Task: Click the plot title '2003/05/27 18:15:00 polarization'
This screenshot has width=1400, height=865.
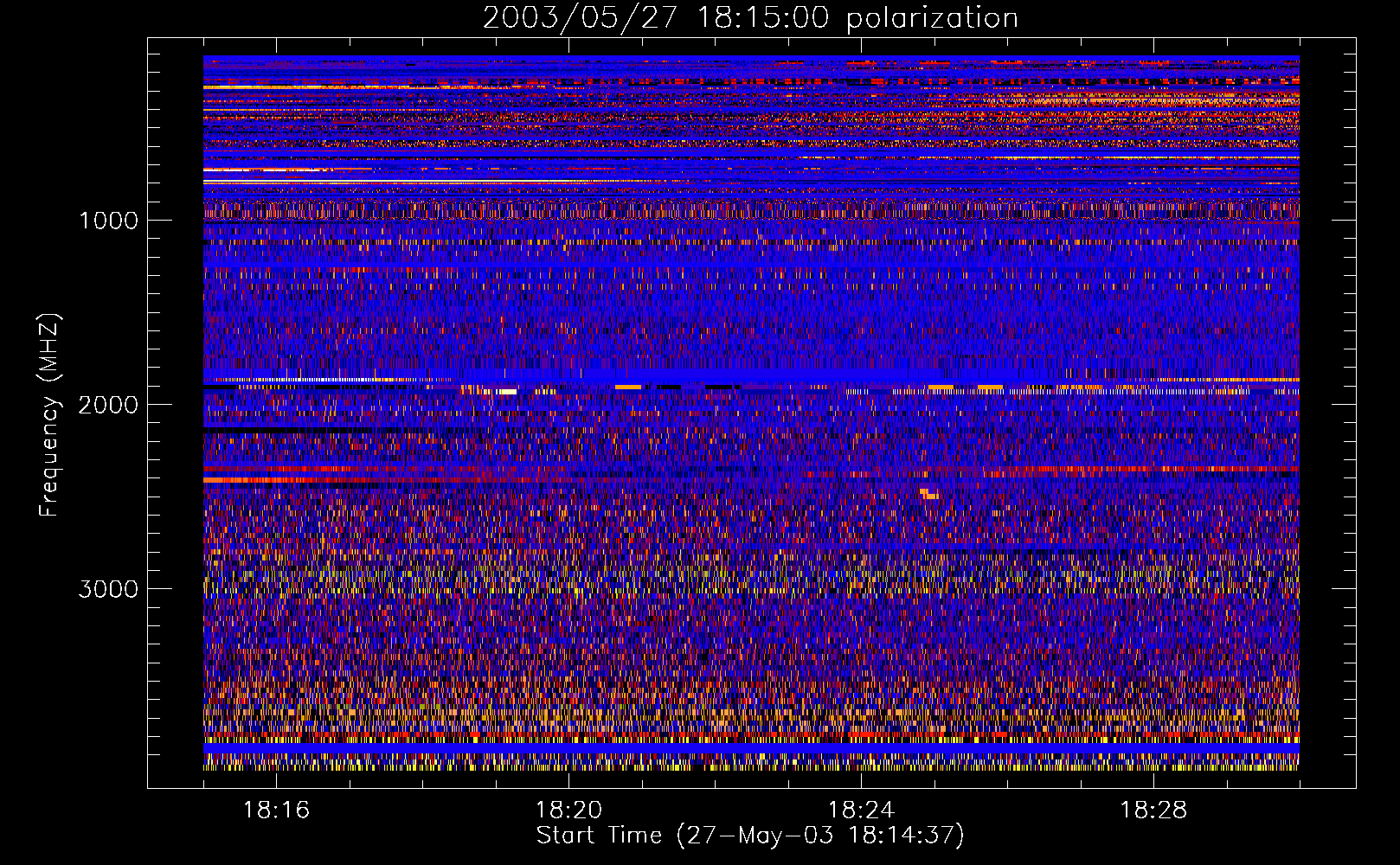Action: click(750, 18)
